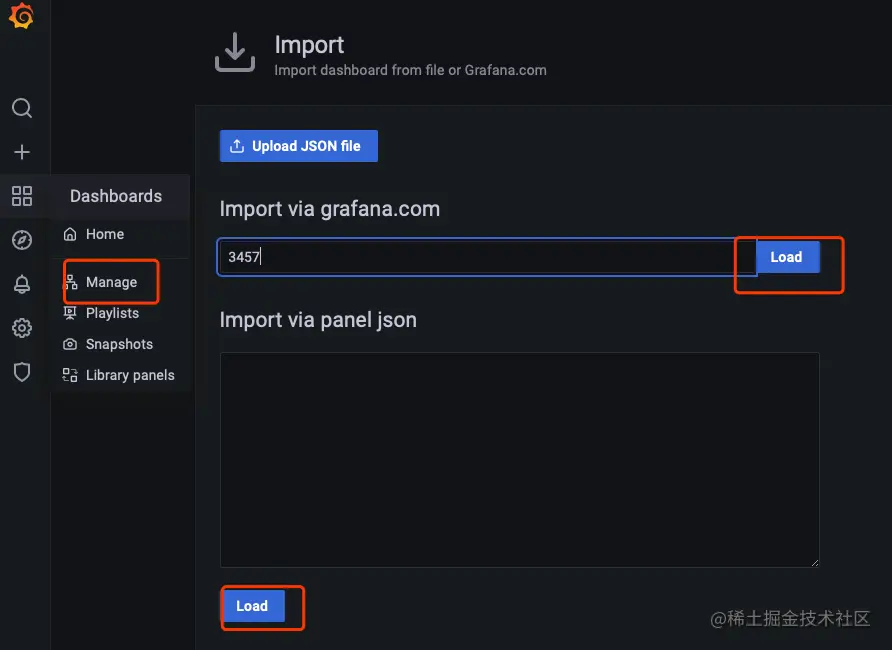
Task: Click the Create plus icon
Action: point(22,152)
